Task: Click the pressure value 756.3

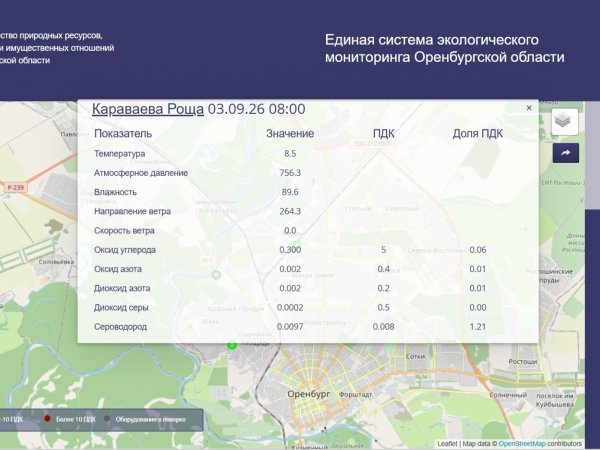Action: (x=290, y=173)
